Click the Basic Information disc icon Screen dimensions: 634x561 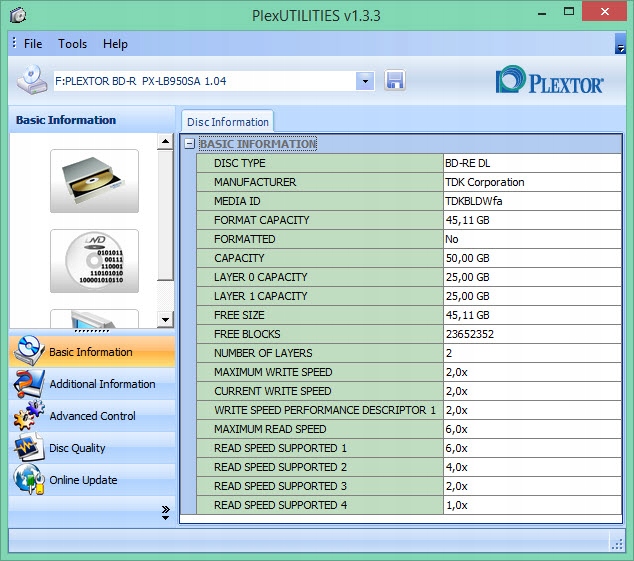(28, 351)
